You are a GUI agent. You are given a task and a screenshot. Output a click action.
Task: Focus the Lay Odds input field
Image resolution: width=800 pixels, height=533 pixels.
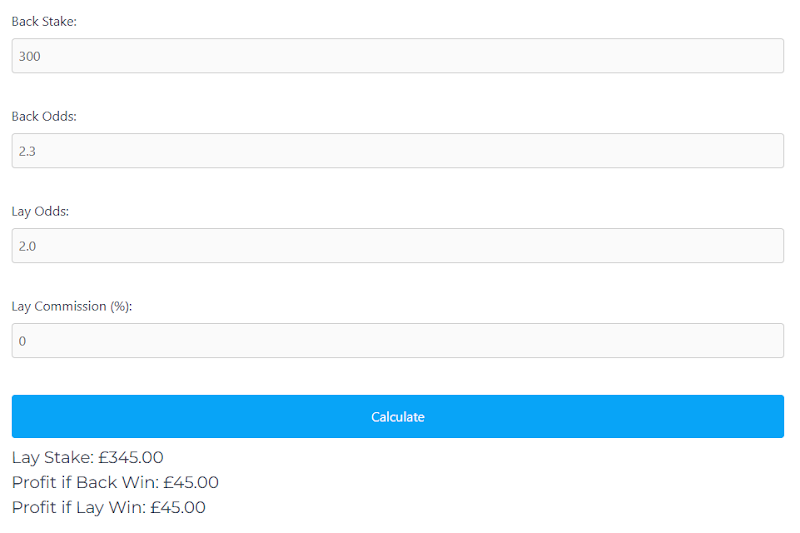pos(397,245)
